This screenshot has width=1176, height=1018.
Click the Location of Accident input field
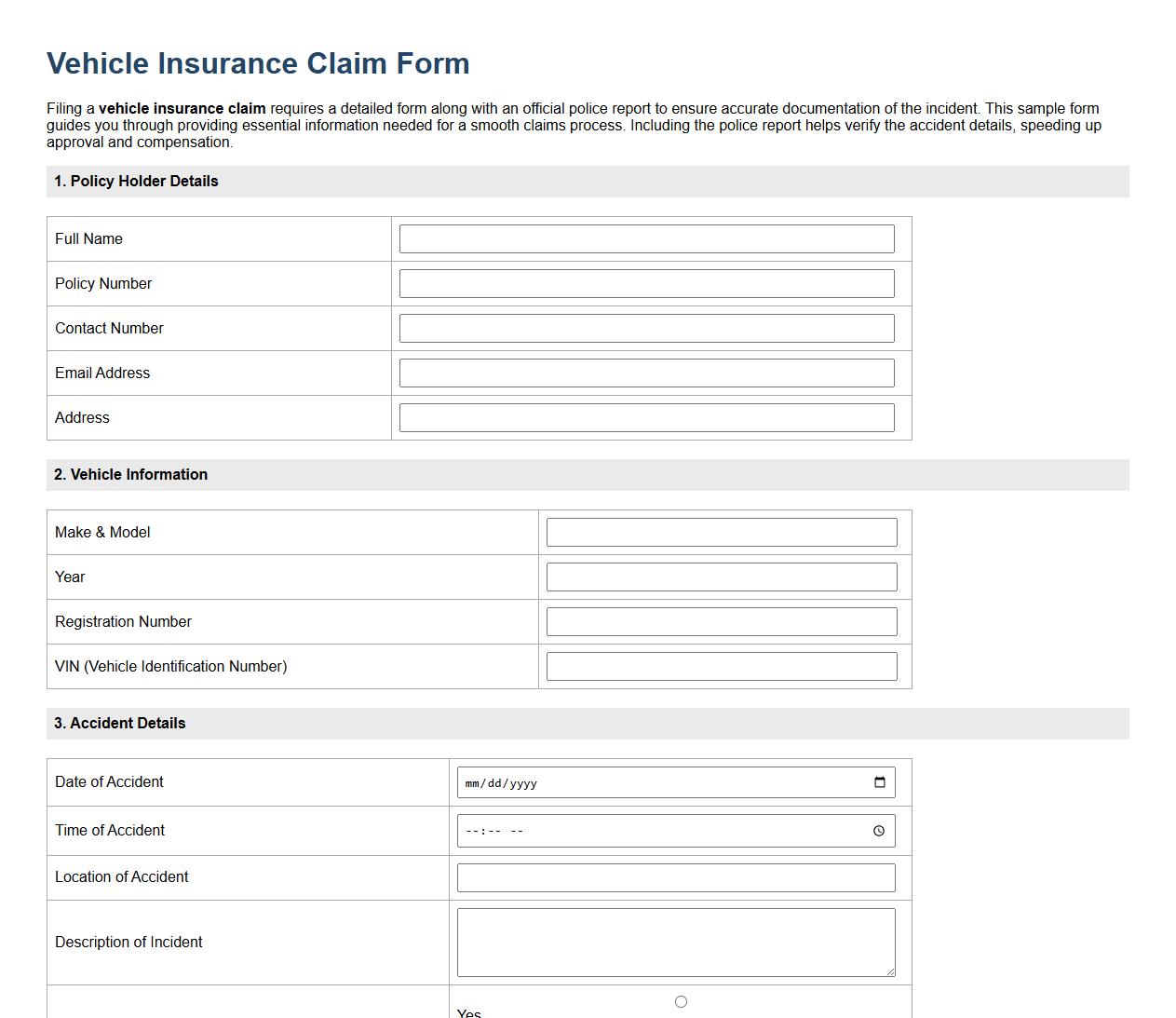pyautogui.click(x=676, y=876)
